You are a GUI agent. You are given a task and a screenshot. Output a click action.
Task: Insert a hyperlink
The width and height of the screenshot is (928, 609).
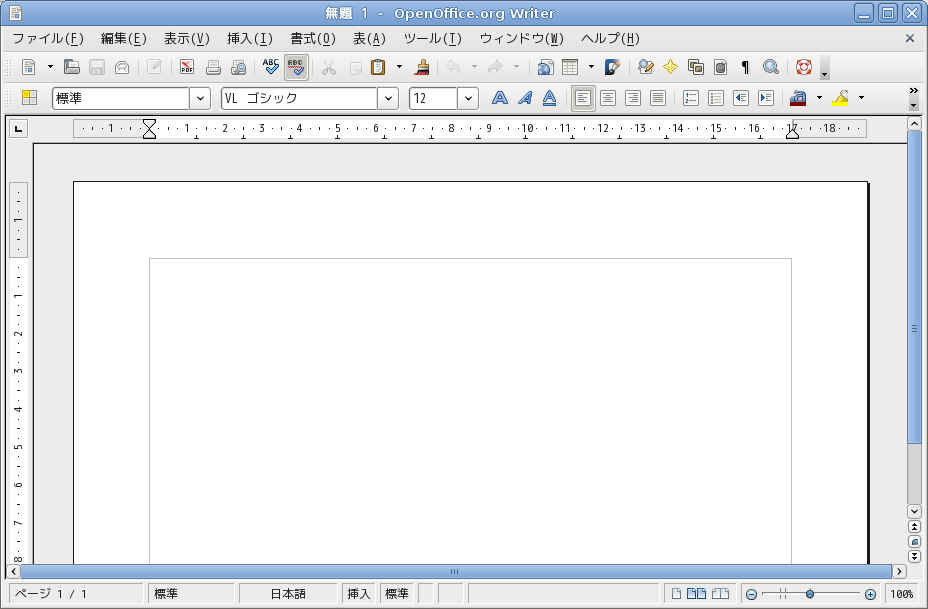(545, 66)
